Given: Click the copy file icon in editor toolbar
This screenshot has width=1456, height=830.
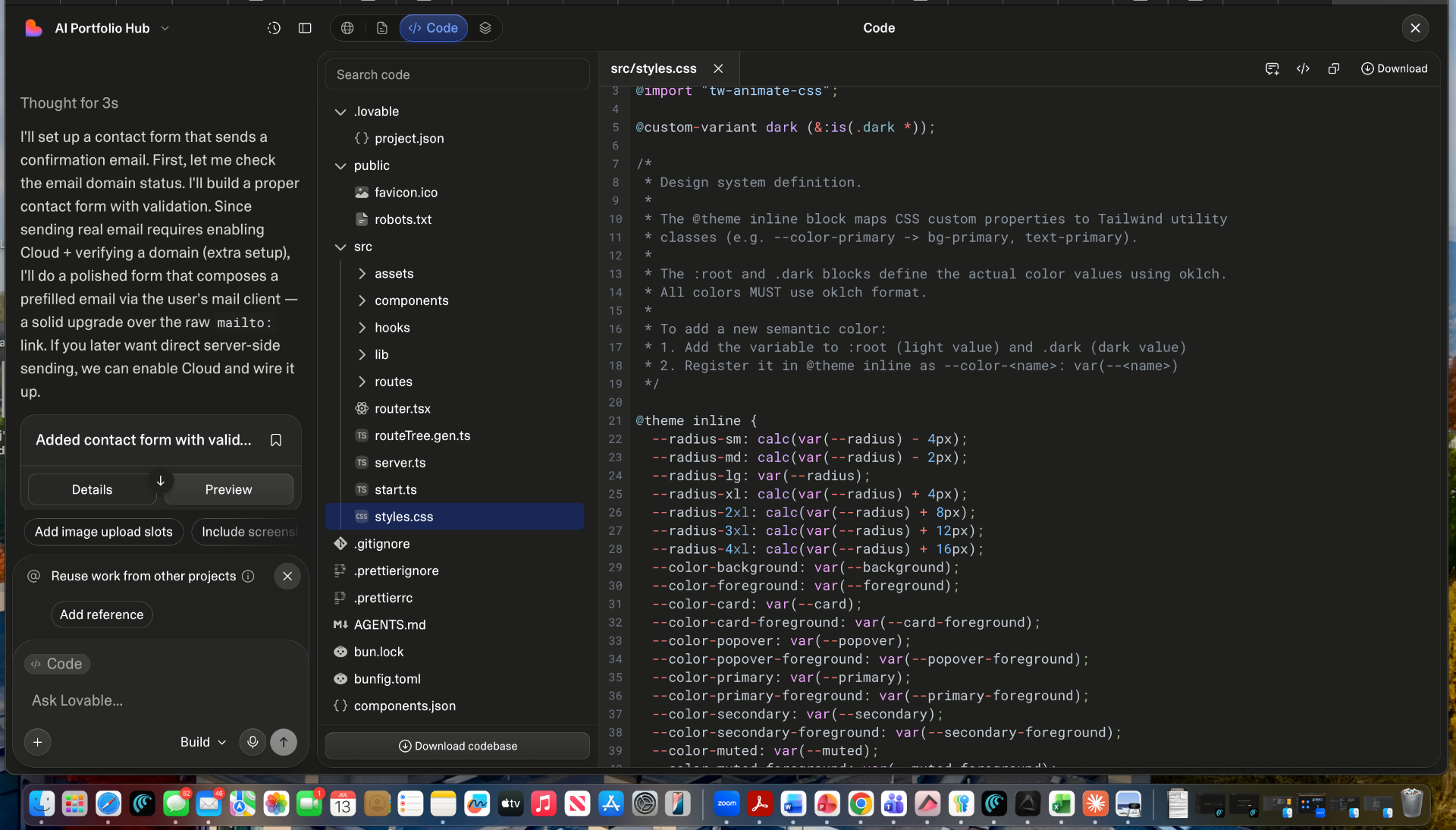Looking at the screenshot, I should pyautogui.click(x=1334, y=69).
